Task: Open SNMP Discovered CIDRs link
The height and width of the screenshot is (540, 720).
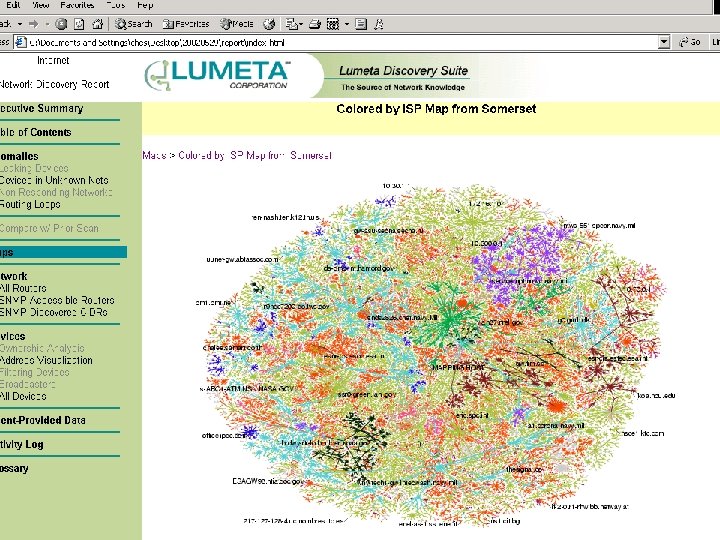Action: click(54, 312)
